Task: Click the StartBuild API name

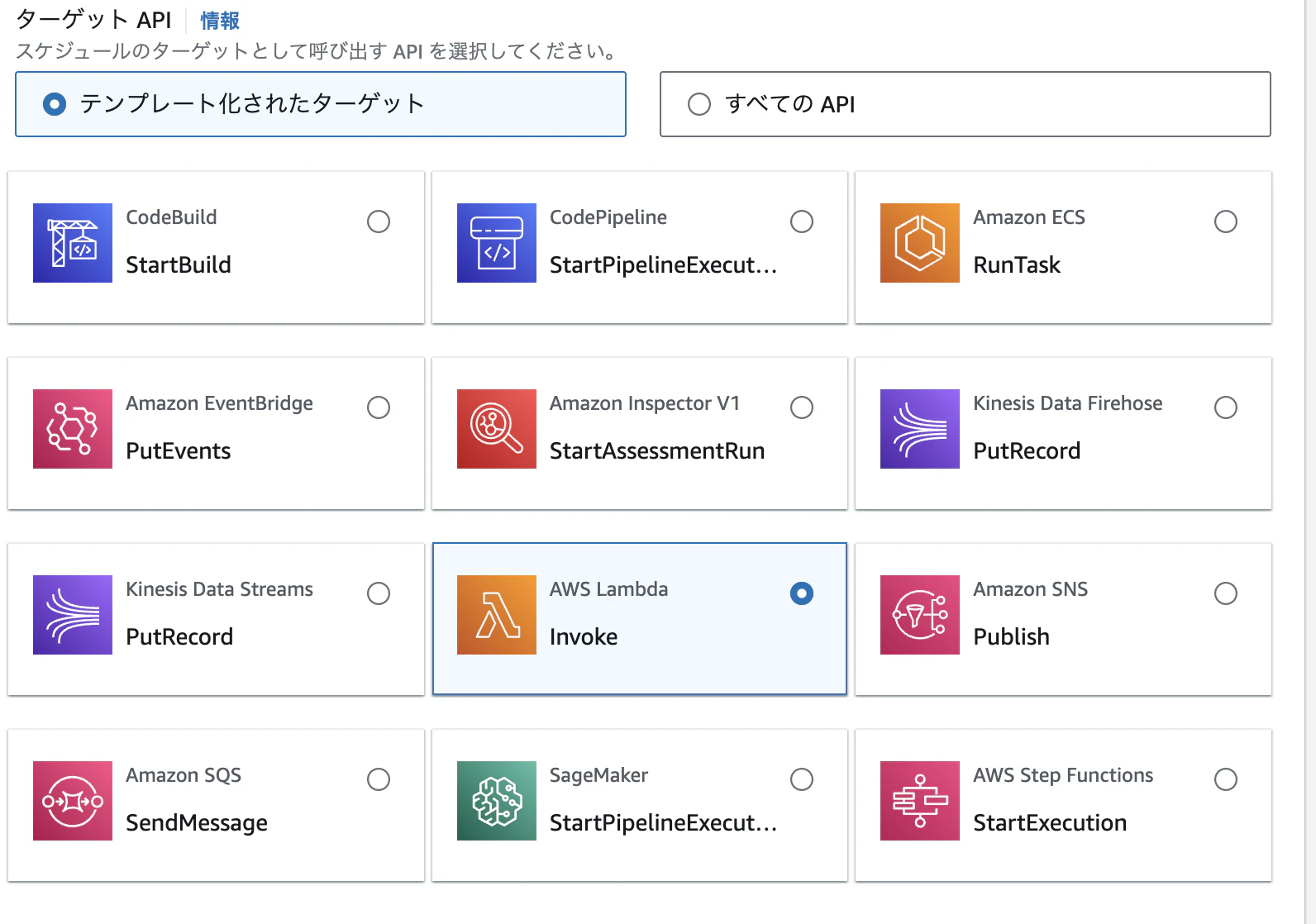Action: point(179,264)
